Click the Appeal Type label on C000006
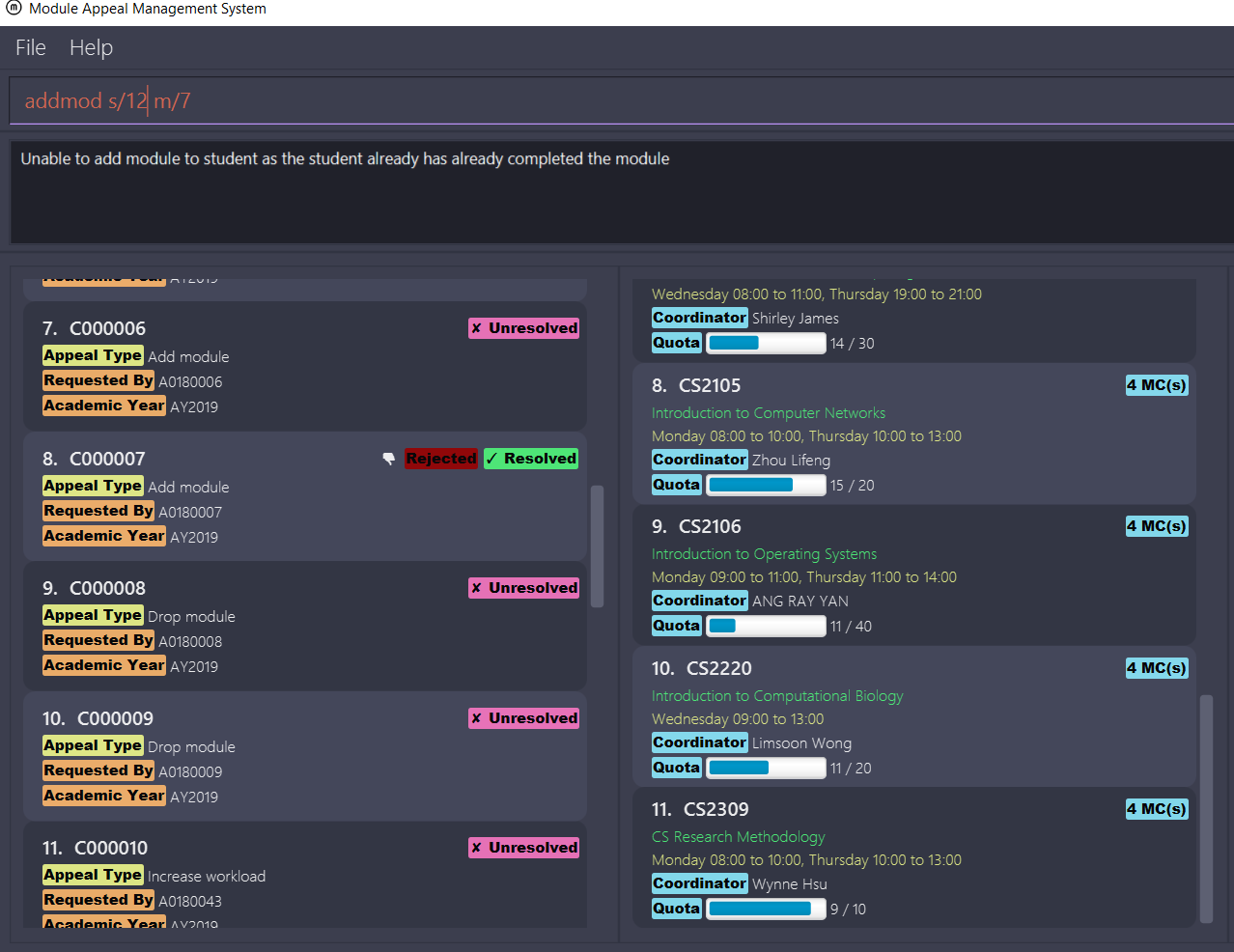Image resolution: width=1234 pixels, height=952 pixels. coord(93,355)
